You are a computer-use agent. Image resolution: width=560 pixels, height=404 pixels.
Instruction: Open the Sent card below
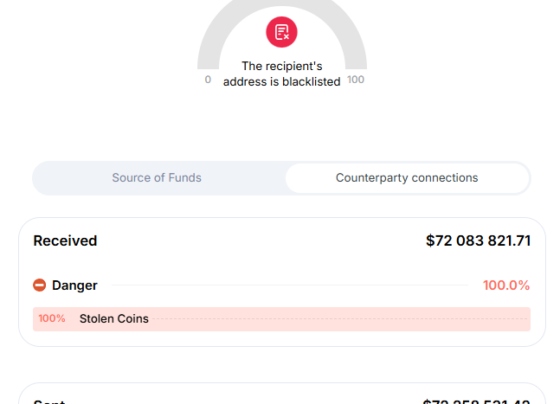[282, 393]
